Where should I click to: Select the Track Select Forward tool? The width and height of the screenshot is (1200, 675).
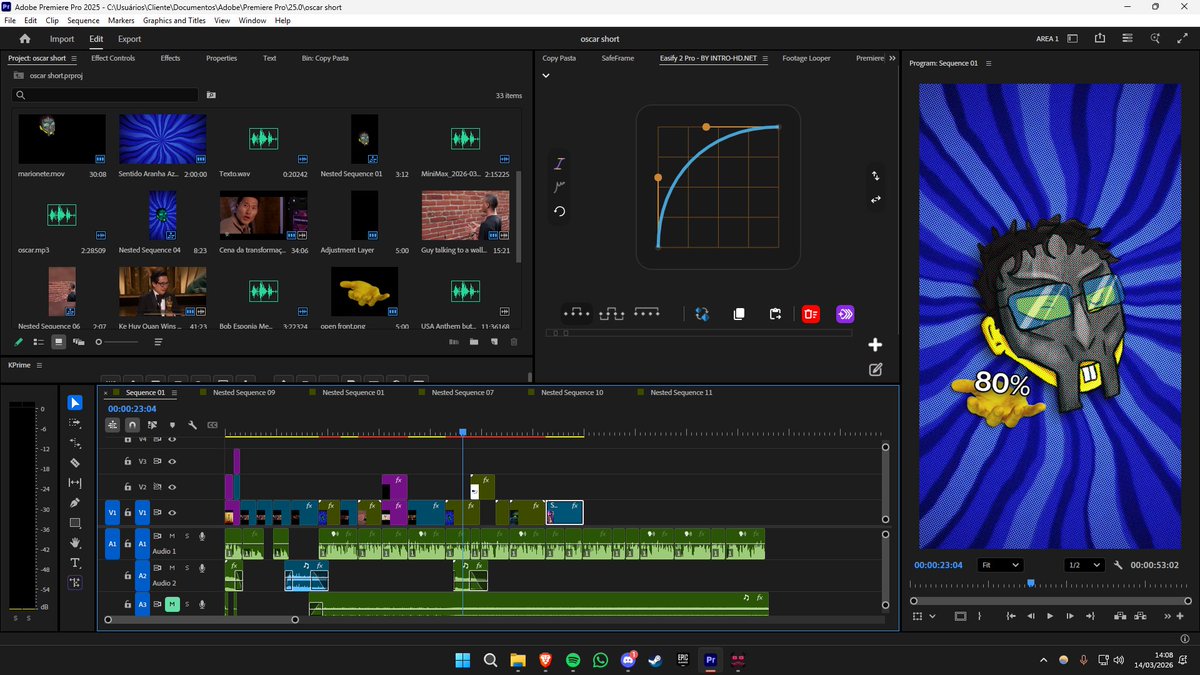click(x=75, y=423)
